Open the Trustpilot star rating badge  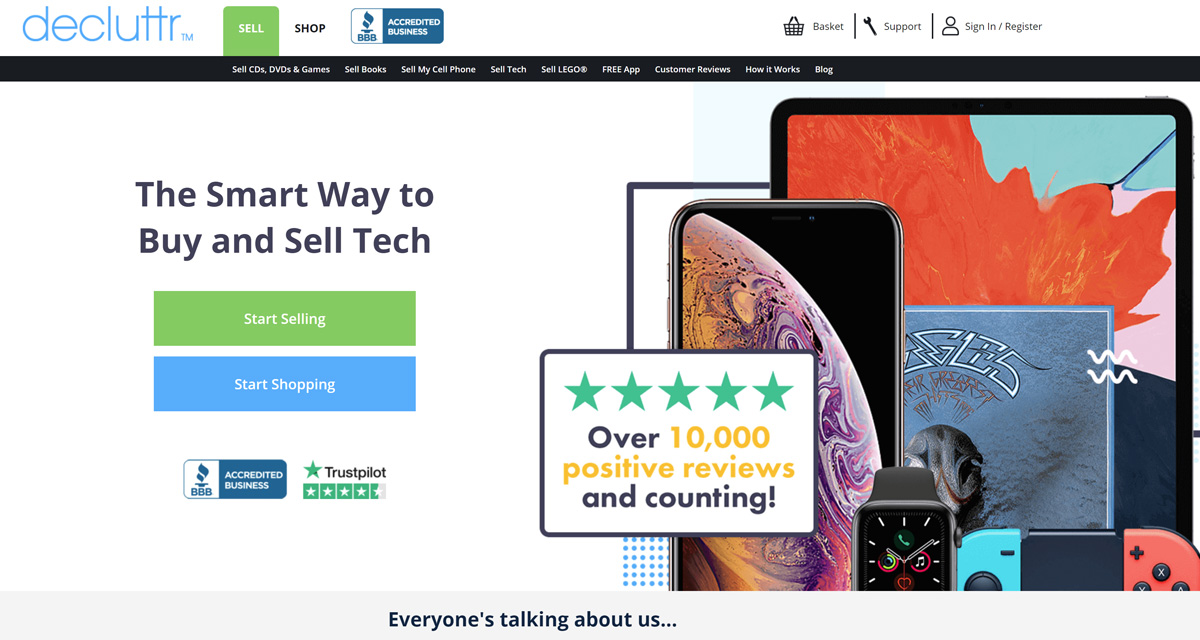tap(344, 480)
